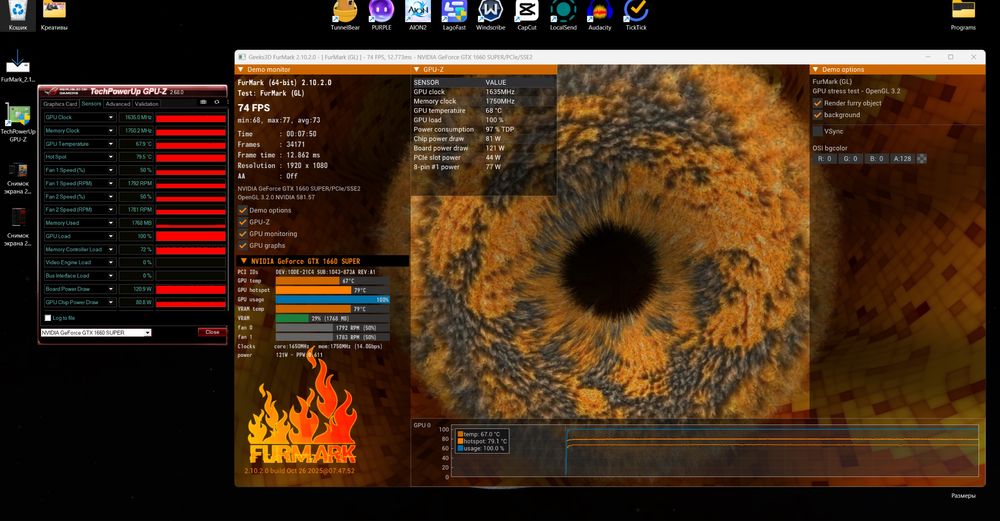Launch Audacity from the desktop

click(x=599, y=15)
